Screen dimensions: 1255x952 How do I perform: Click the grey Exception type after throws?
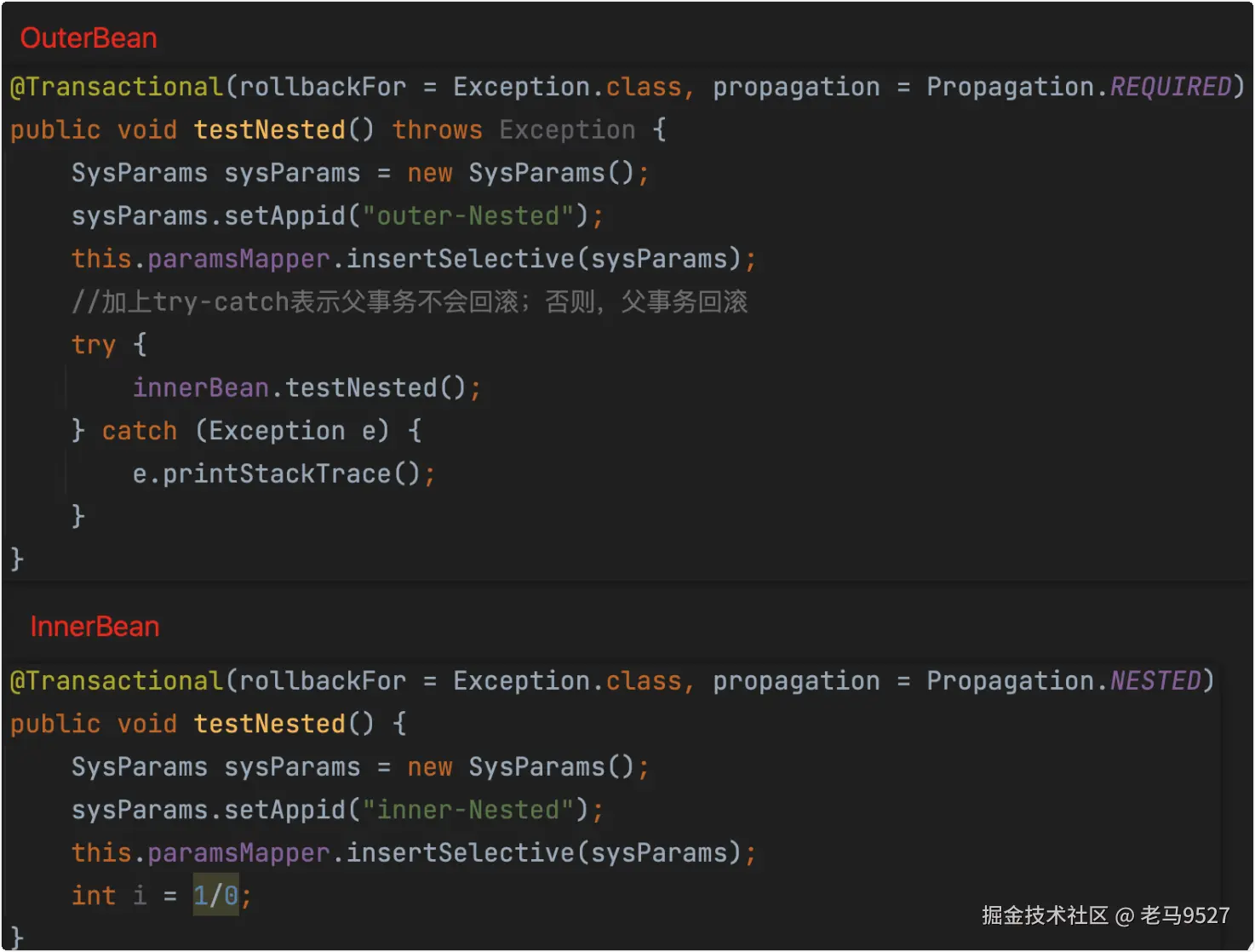pyautogui.click(x=567, y=130)
